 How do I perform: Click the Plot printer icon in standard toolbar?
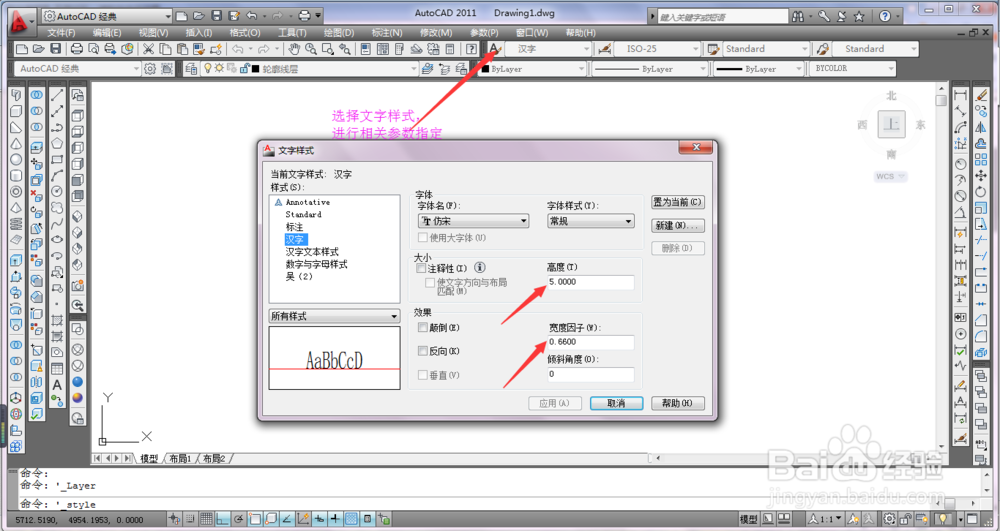coord(77,48)
